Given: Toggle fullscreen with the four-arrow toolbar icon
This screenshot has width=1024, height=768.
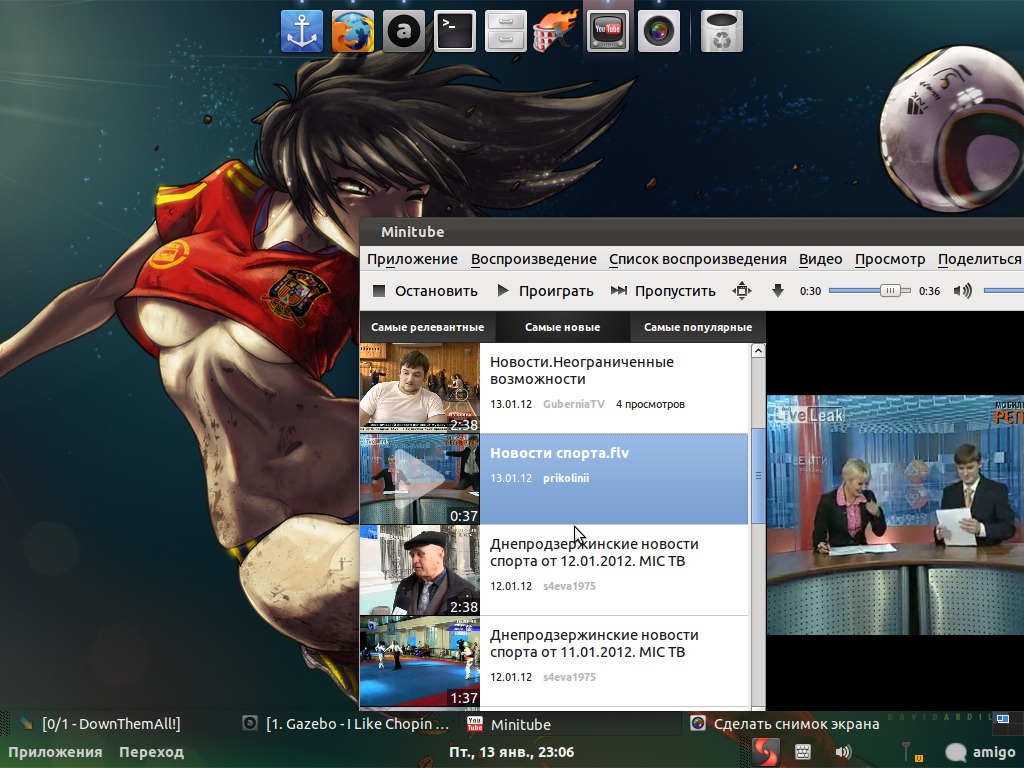Looking at the screenshot, I should click(742, 291).
